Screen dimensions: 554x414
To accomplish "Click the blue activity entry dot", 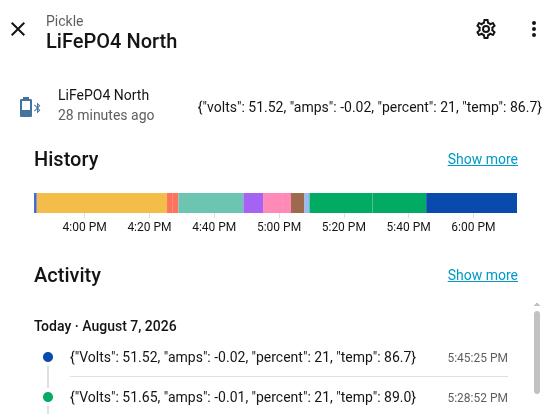I will (48, 357).
